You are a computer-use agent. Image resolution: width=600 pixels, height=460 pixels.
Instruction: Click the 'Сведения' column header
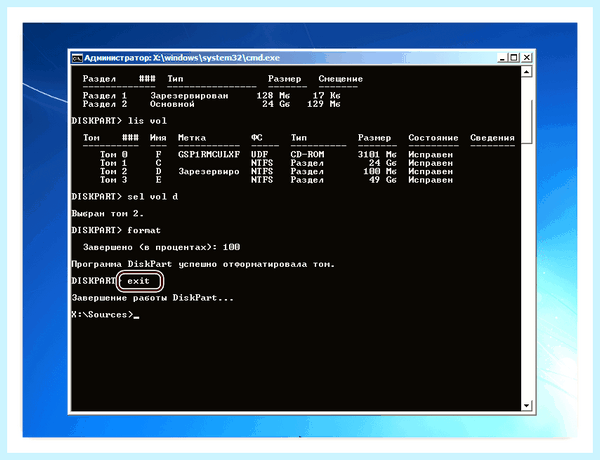pyautogui.click(x=492, y=138)
